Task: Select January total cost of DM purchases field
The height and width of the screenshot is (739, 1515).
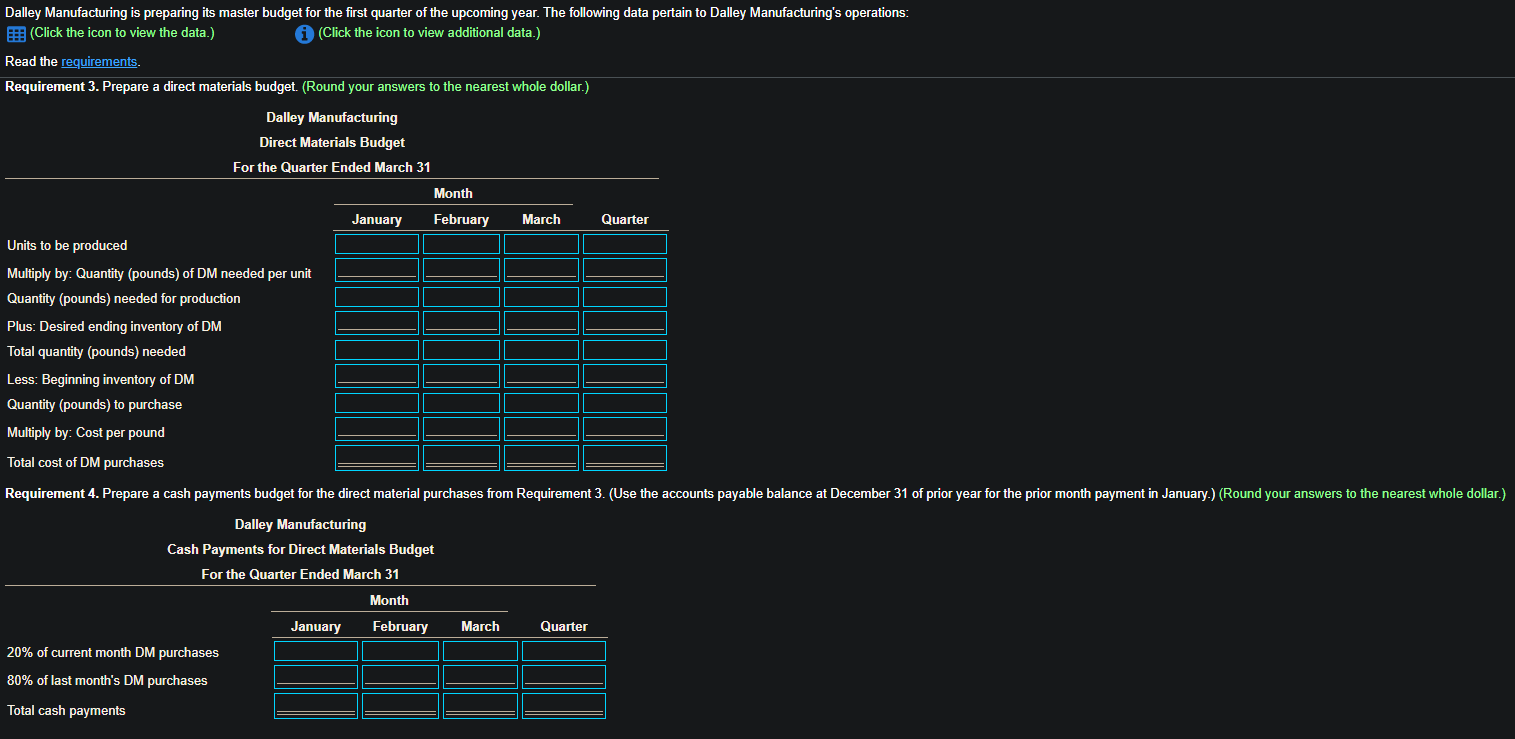Action: pyautogui.click(x=377, y=458)
